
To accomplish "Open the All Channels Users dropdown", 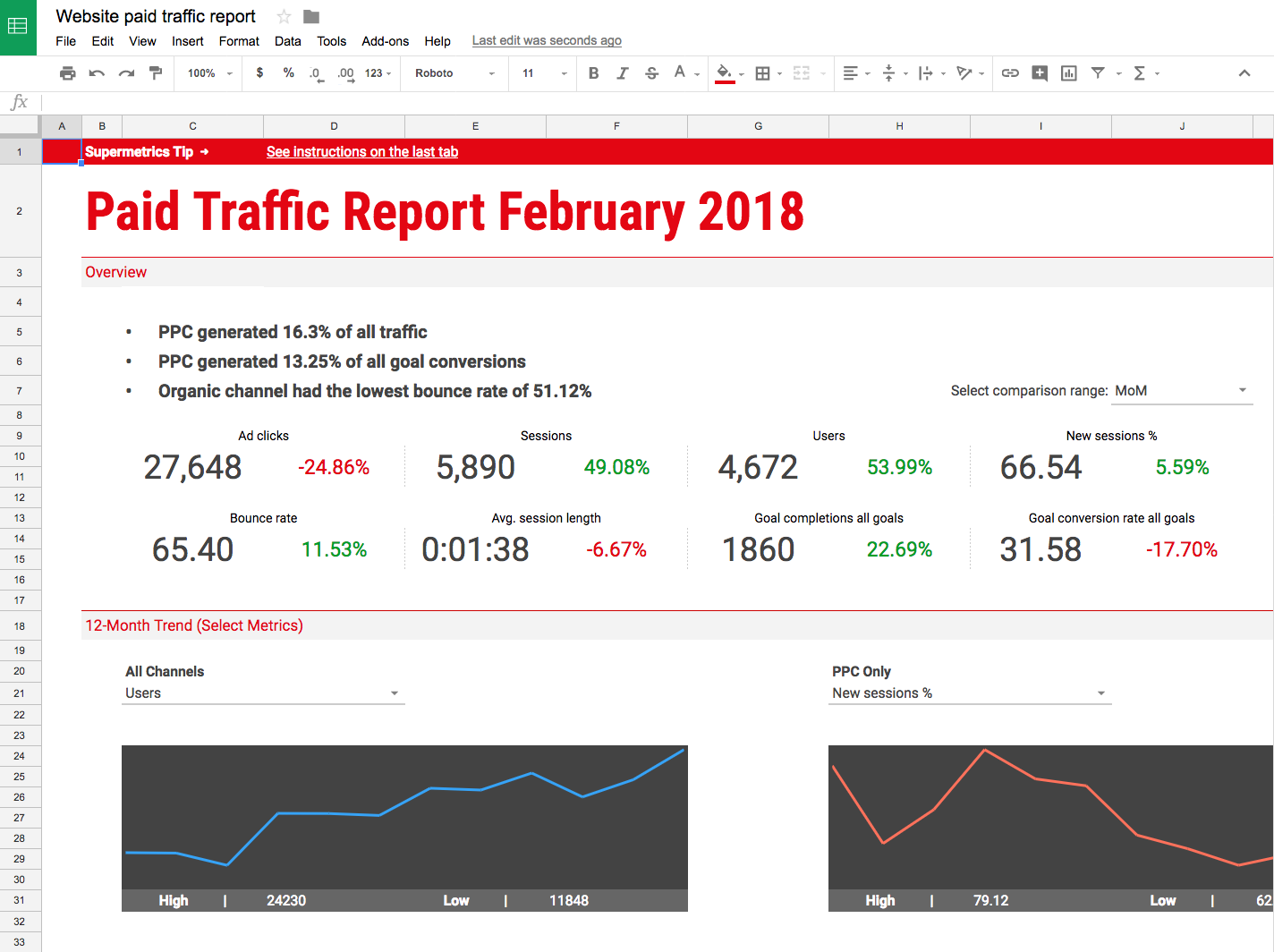I will point(263,693).
